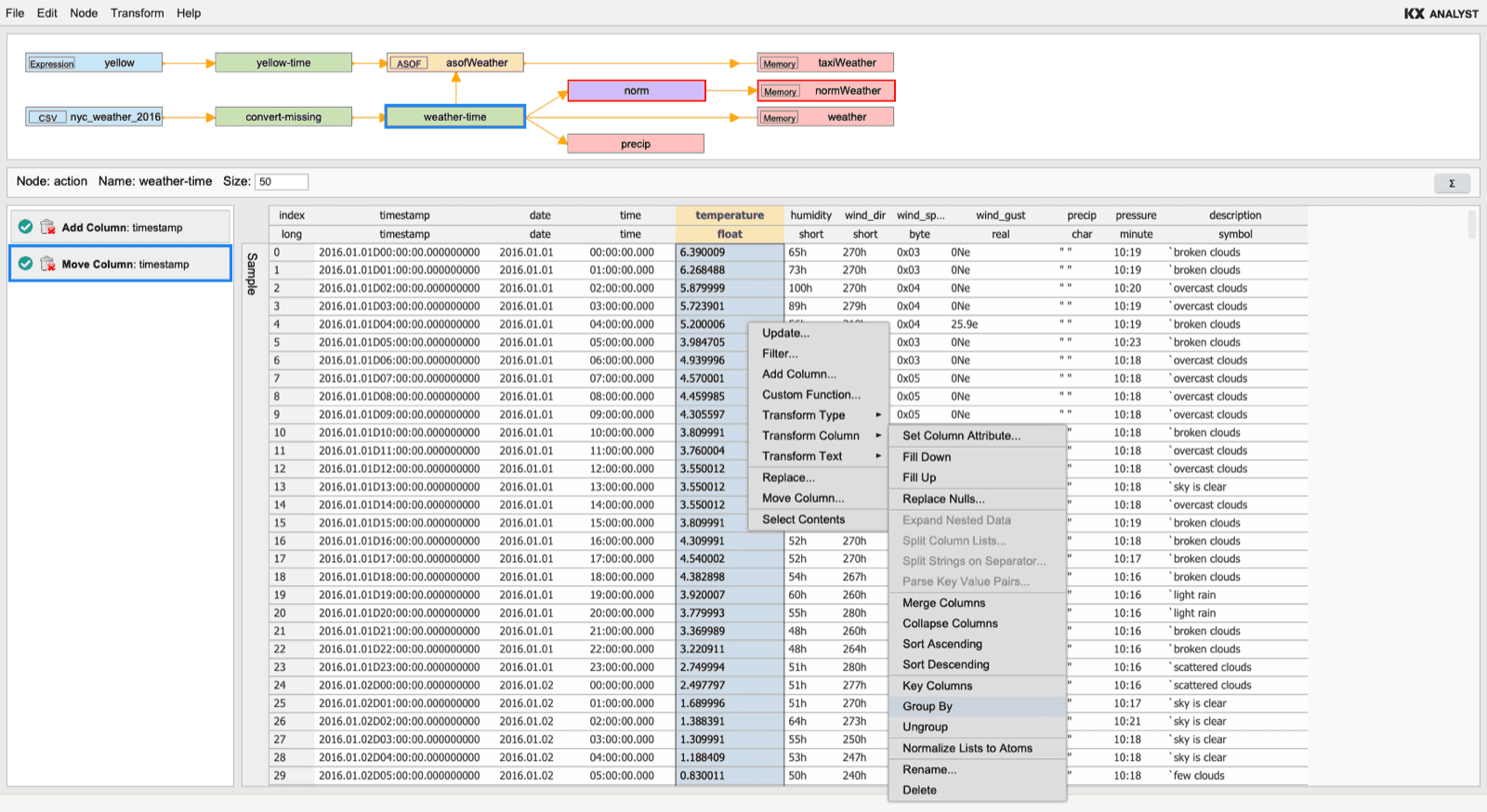Click the sigma summary button
The height and width of the screenshot is (812, 1487).
(1452, 183)
